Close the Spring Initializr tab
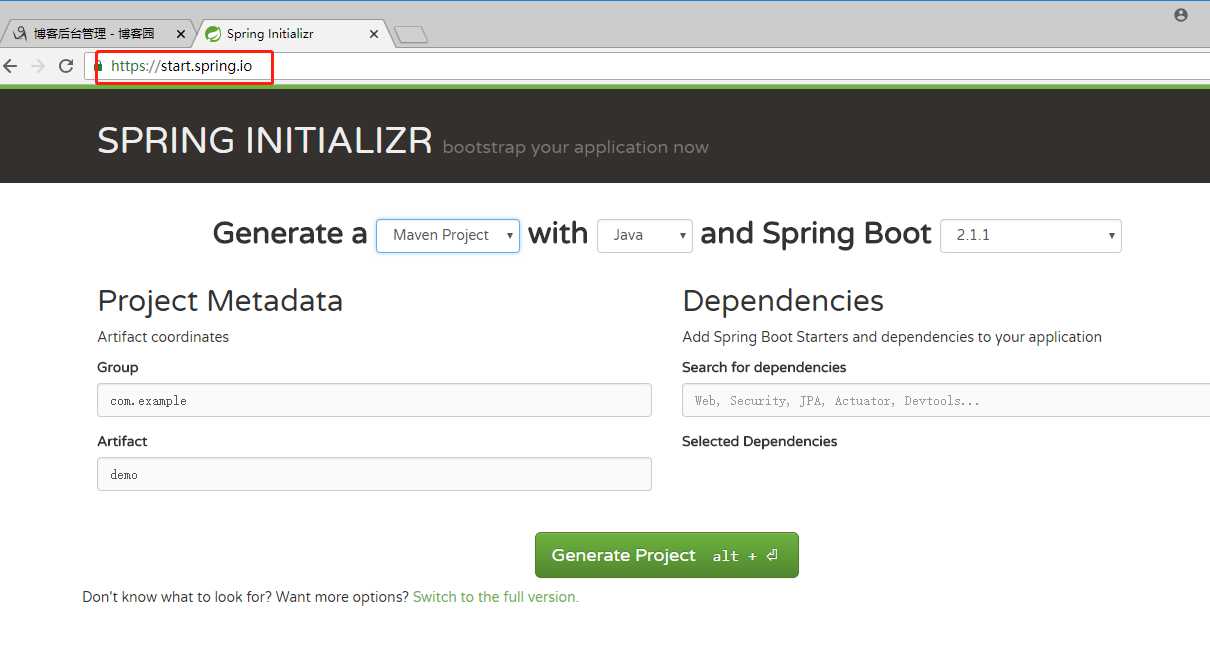This screenshot has height=652, width=1210. pyautogui.click(x=374, y=34)
